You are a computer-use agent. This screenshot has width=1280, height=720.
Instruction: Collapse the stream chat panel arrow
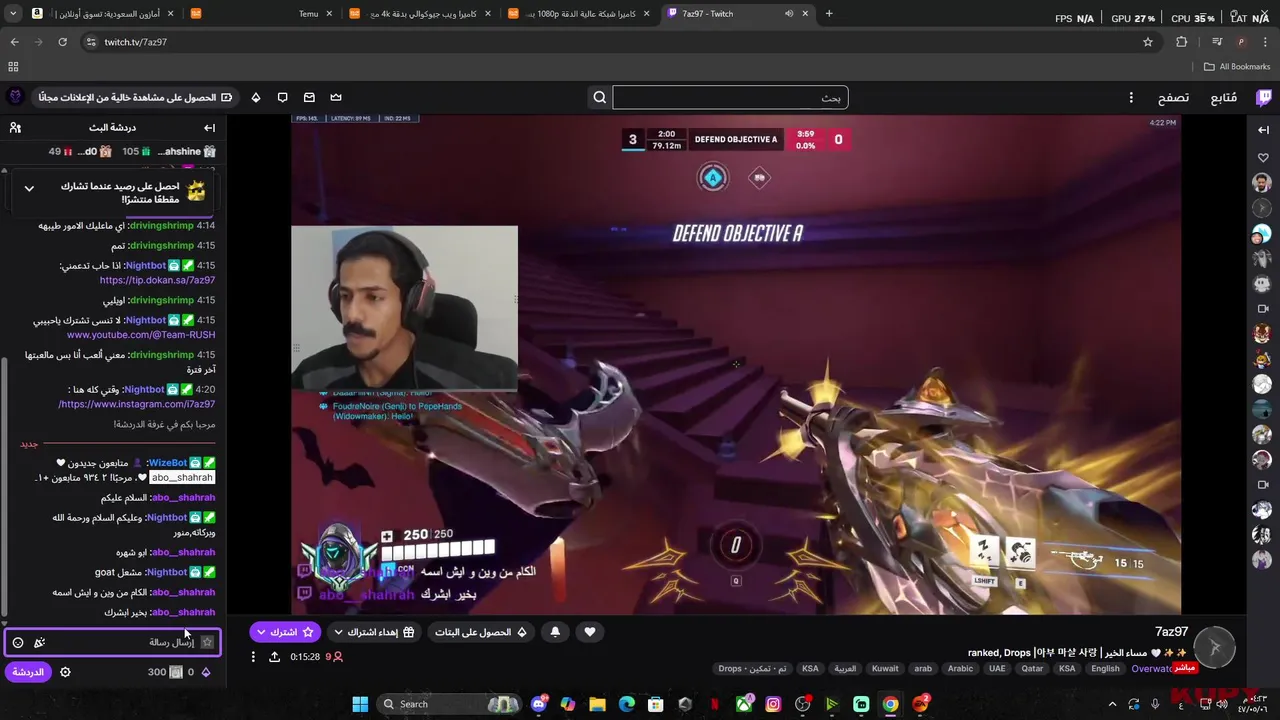click(x=209, y=128)
